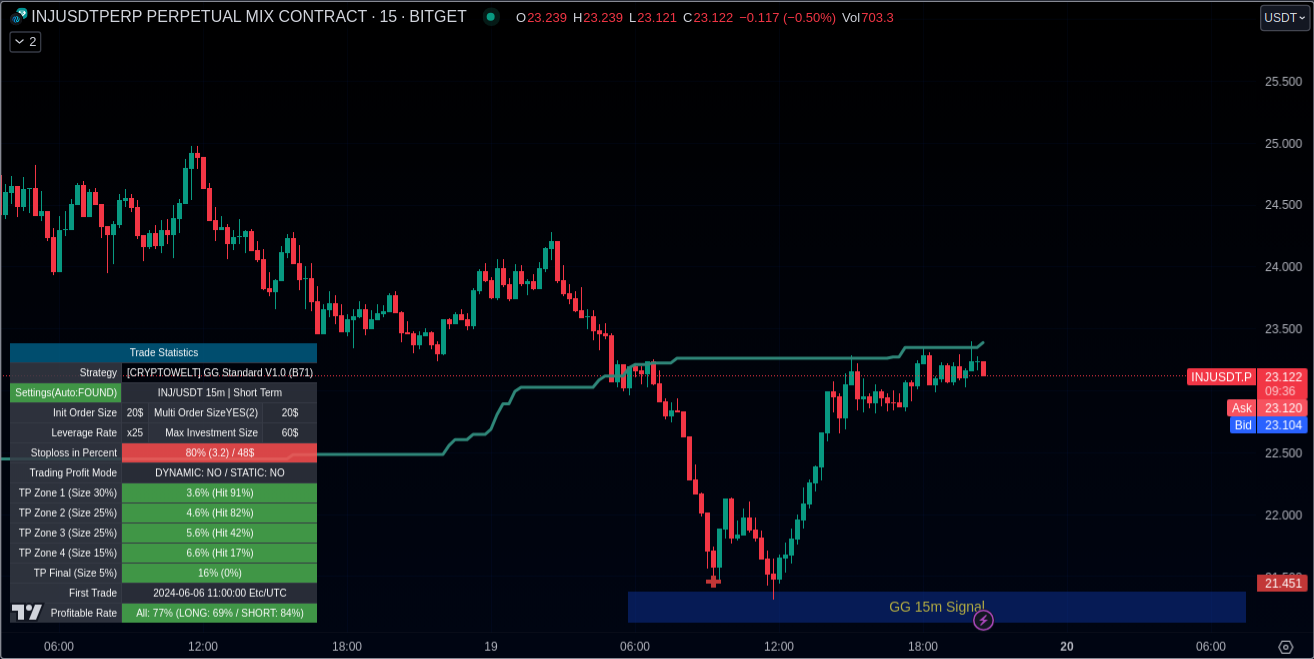Click the date label 19 on time axis
1314x659 pixels.
coord(491,647)
